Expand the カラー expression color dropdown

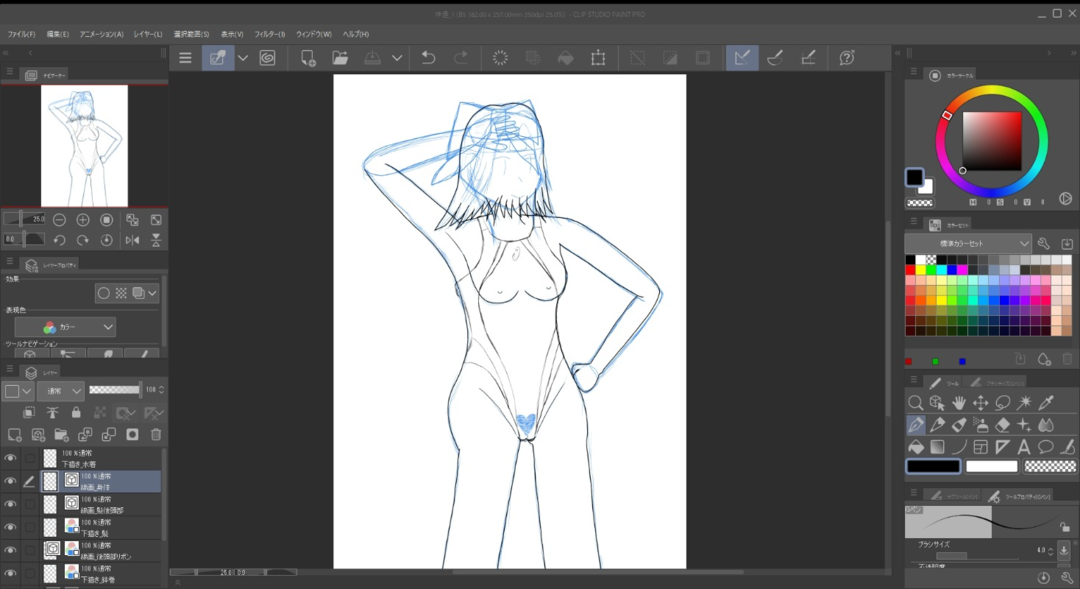click(x=65, y=327)
